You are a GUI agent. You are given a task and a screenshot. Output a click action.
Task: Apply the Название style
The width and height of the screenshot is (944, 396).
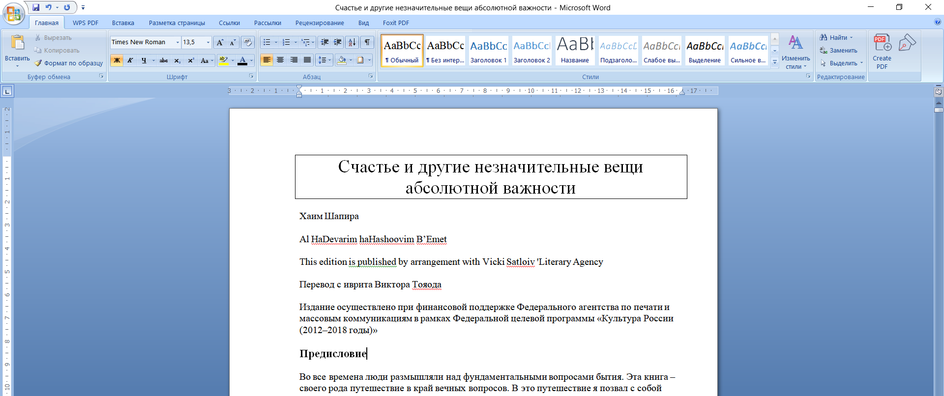point(574,50)
